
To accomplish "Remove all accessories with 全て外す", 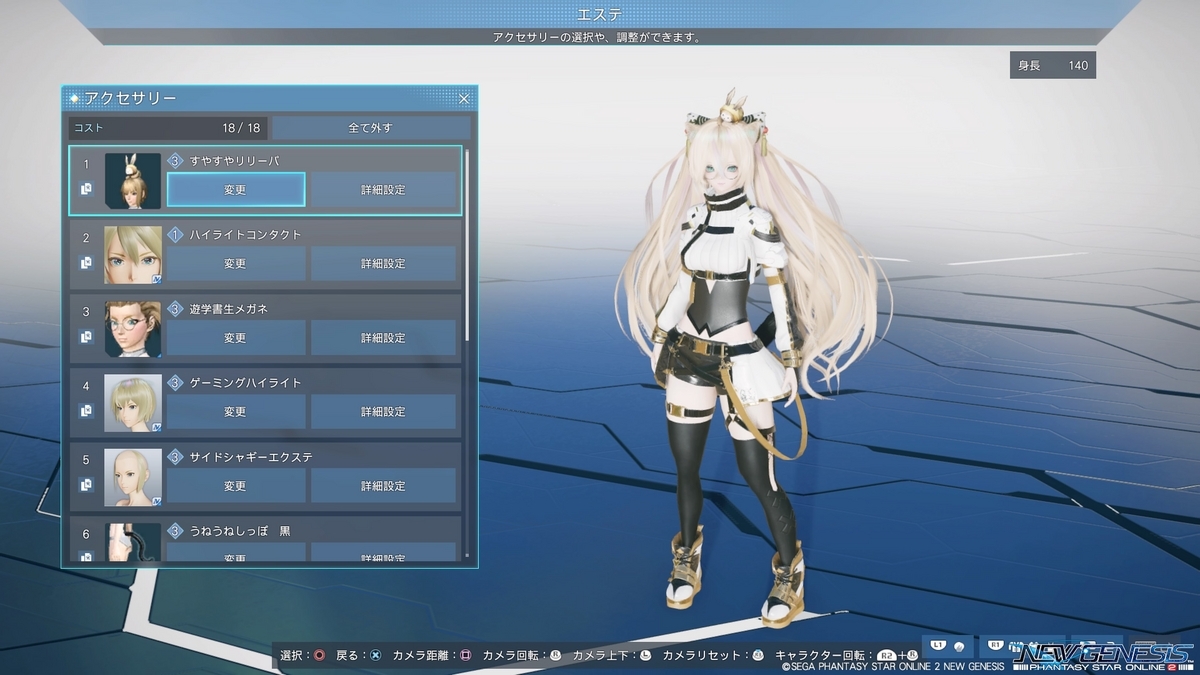I will 371,128.
